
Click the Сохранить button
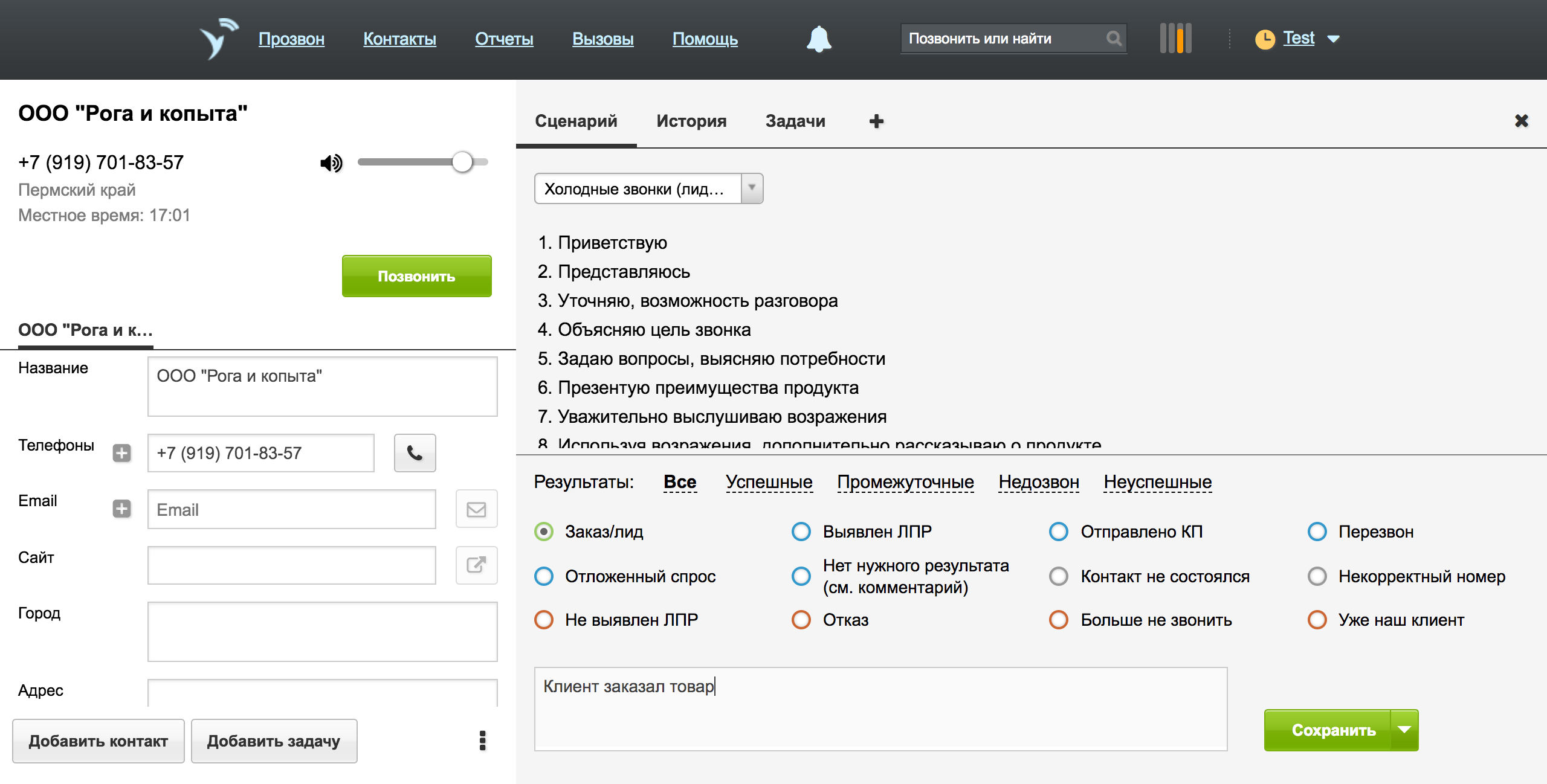(x=1327, y=730)
